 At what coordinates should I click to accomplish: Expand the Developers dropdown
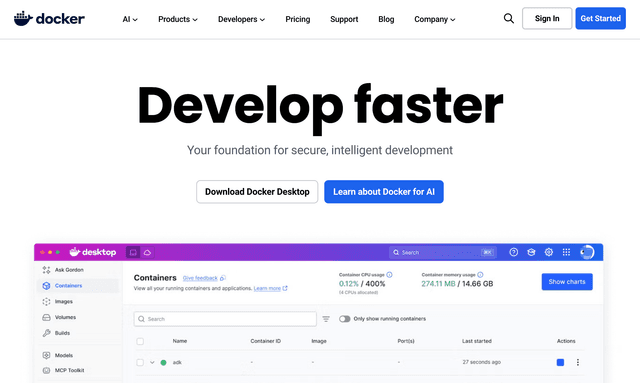(x=241, y=19)
